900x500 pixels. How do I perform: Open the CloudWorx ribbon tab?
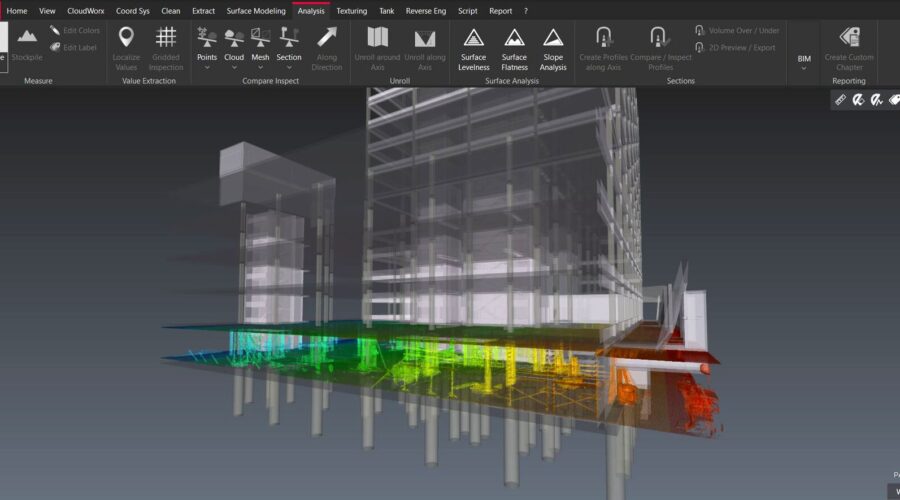[x=86, y=10]
